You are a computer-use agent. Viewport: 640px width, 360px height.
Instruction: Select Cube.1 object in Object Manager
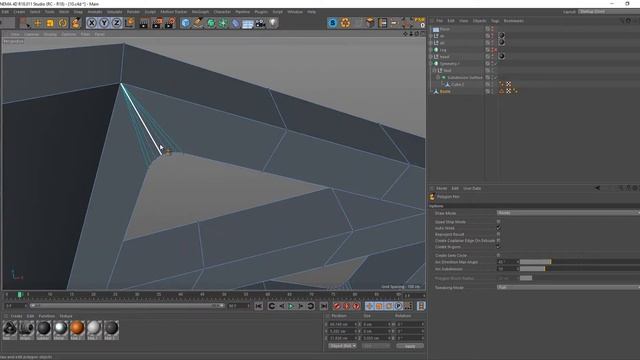pyautogui.click(x=457, y=84)
